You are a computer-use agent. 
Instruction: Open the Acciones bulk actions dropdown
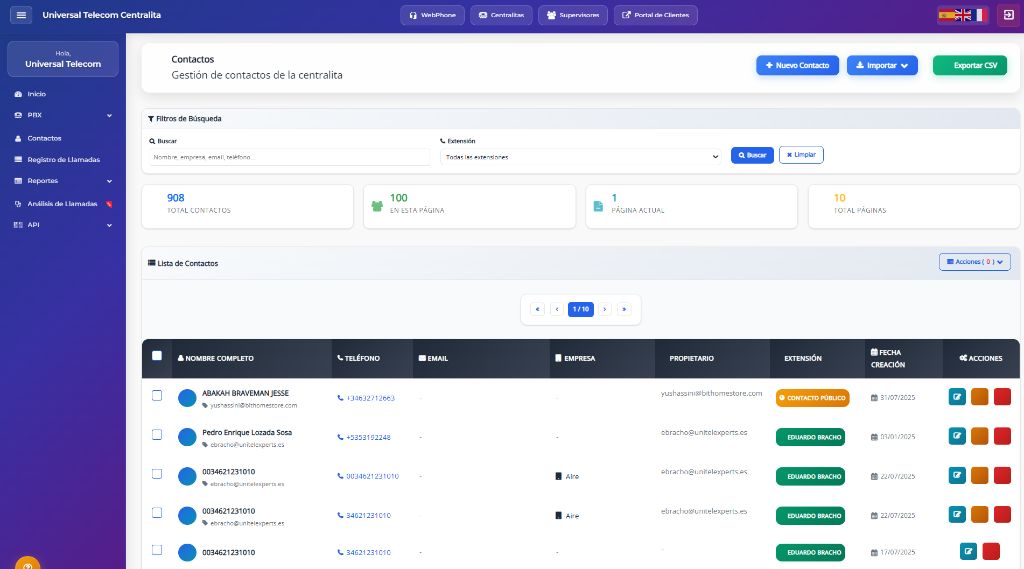[974, 262]
